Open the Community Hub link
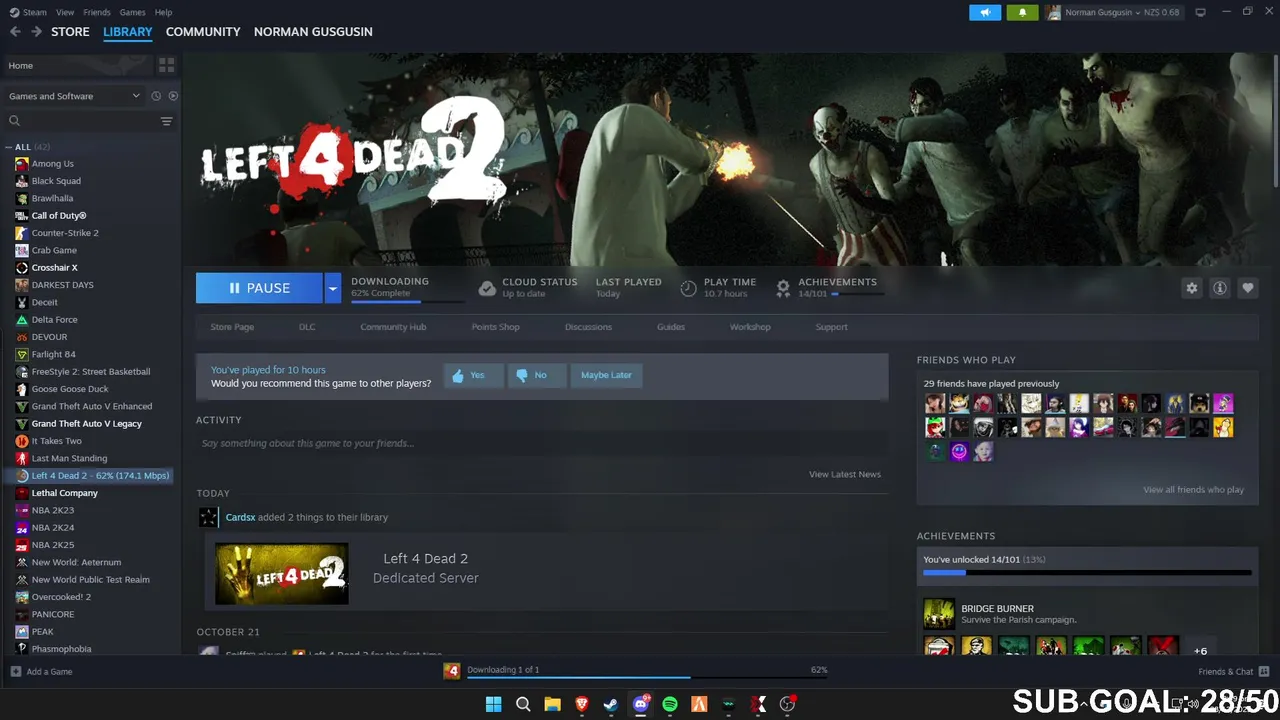Viewport: 1280px width, 720px height. point(393,327)
